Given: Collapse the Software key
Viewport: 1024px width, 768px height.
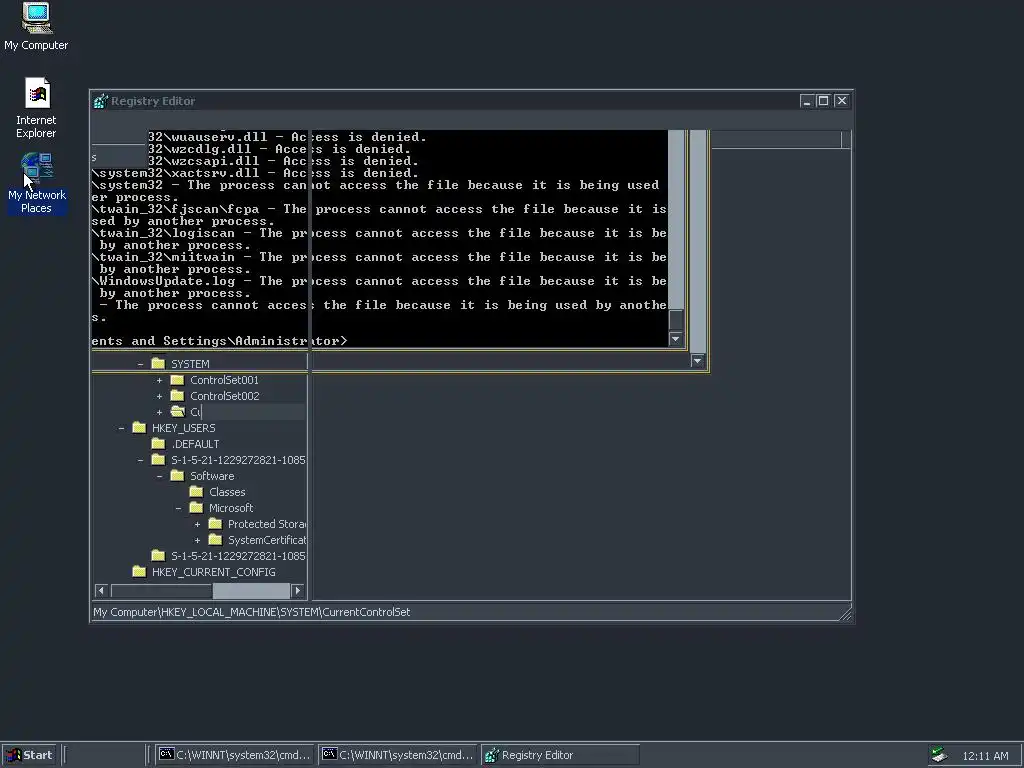Looking at the screenshot, I should pos(159,476).
